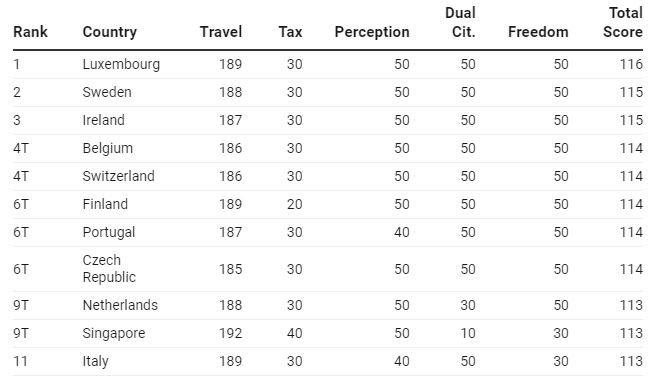
Task: Click the Travel column header
Action: pos(221,32)
